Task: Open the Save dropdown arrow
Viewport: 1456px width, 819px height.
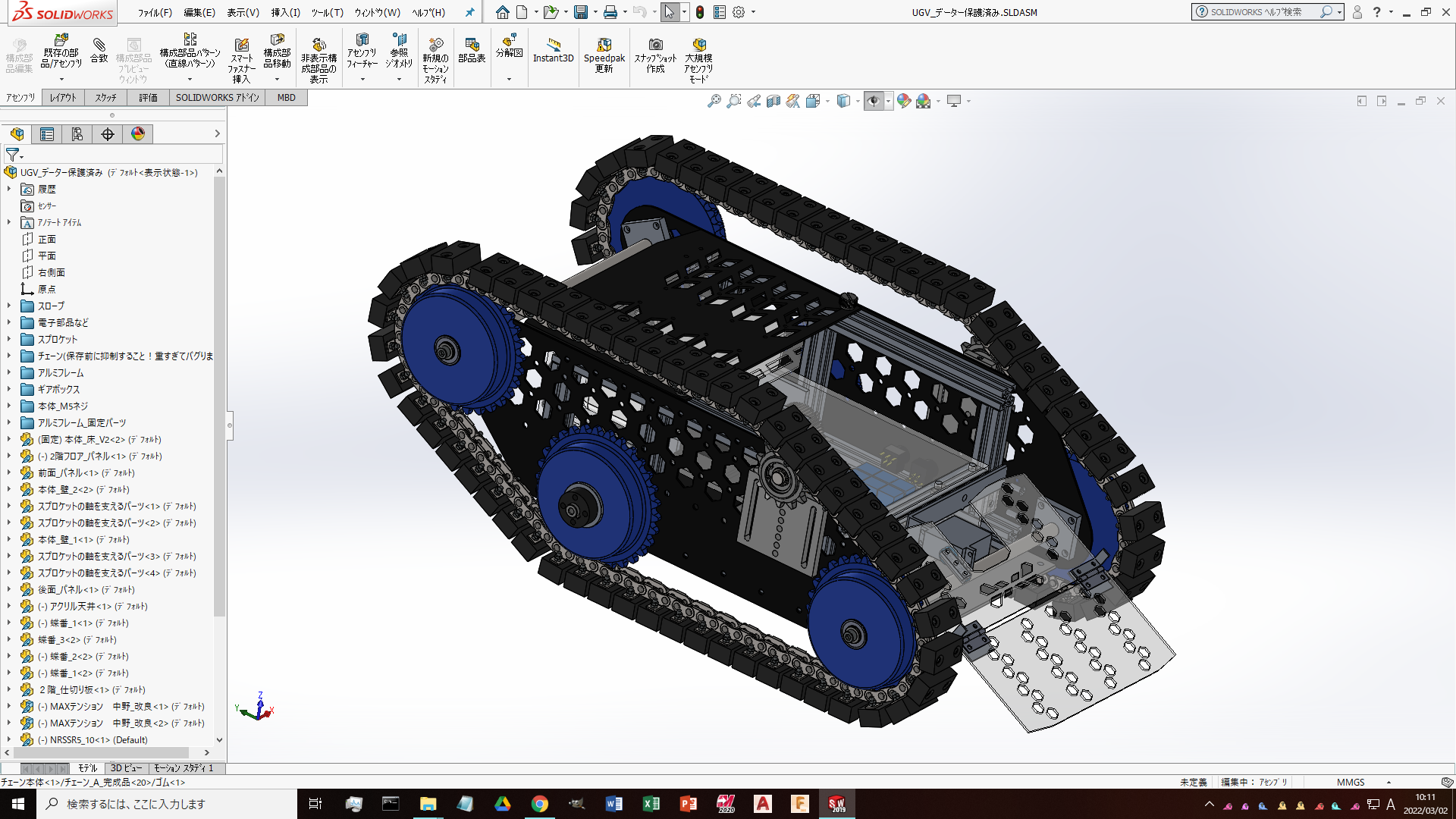Action: coord(595,12)
